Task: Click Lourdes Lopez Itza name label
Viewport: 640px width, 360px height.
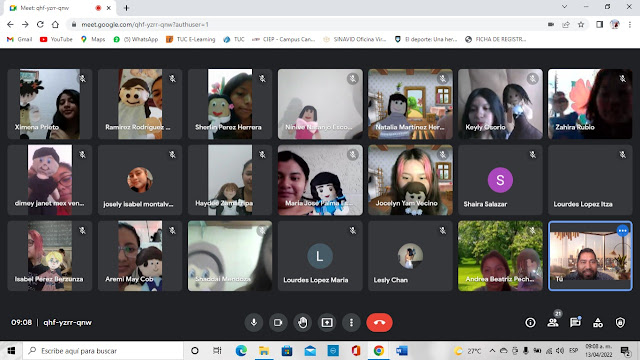Action: click(x=583, y=204)
